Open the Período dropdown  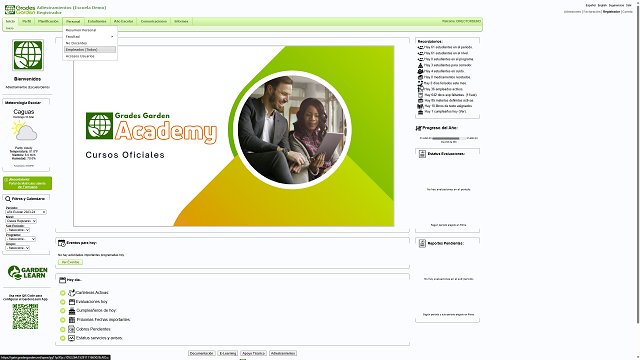pos(26,212)
